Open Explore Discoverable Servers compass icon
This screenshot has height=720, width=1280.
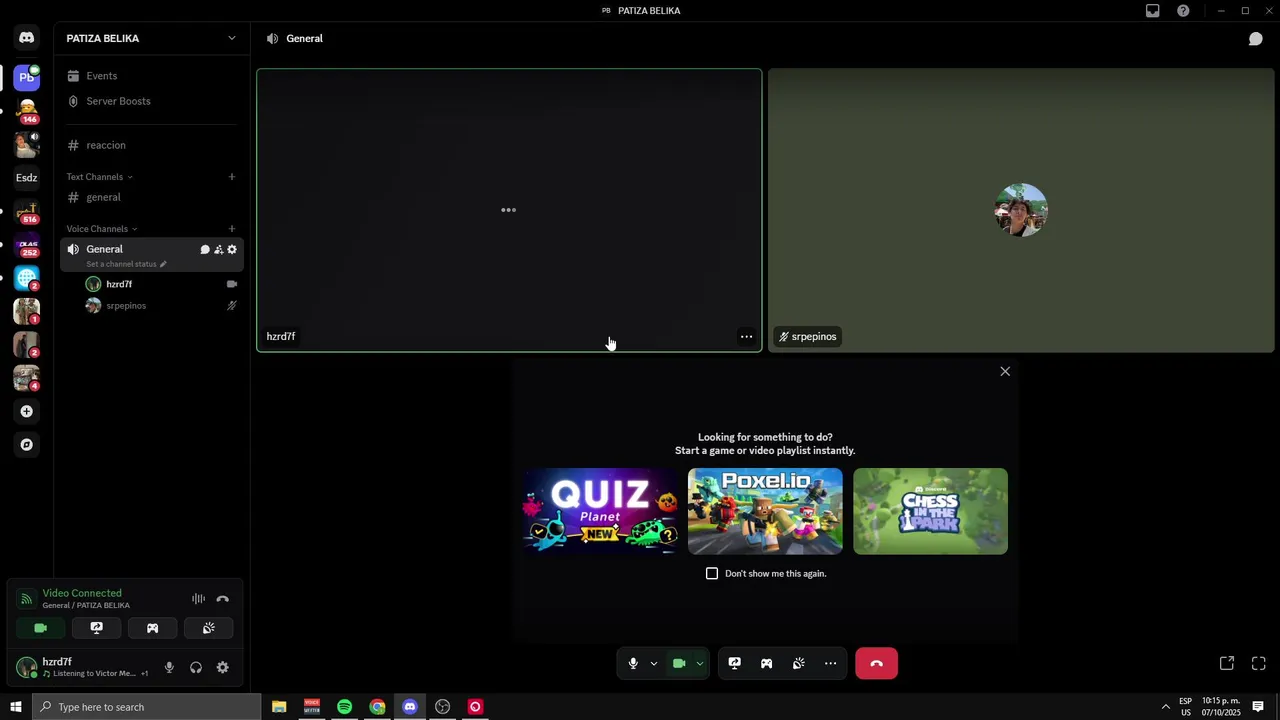click(26, 445)
